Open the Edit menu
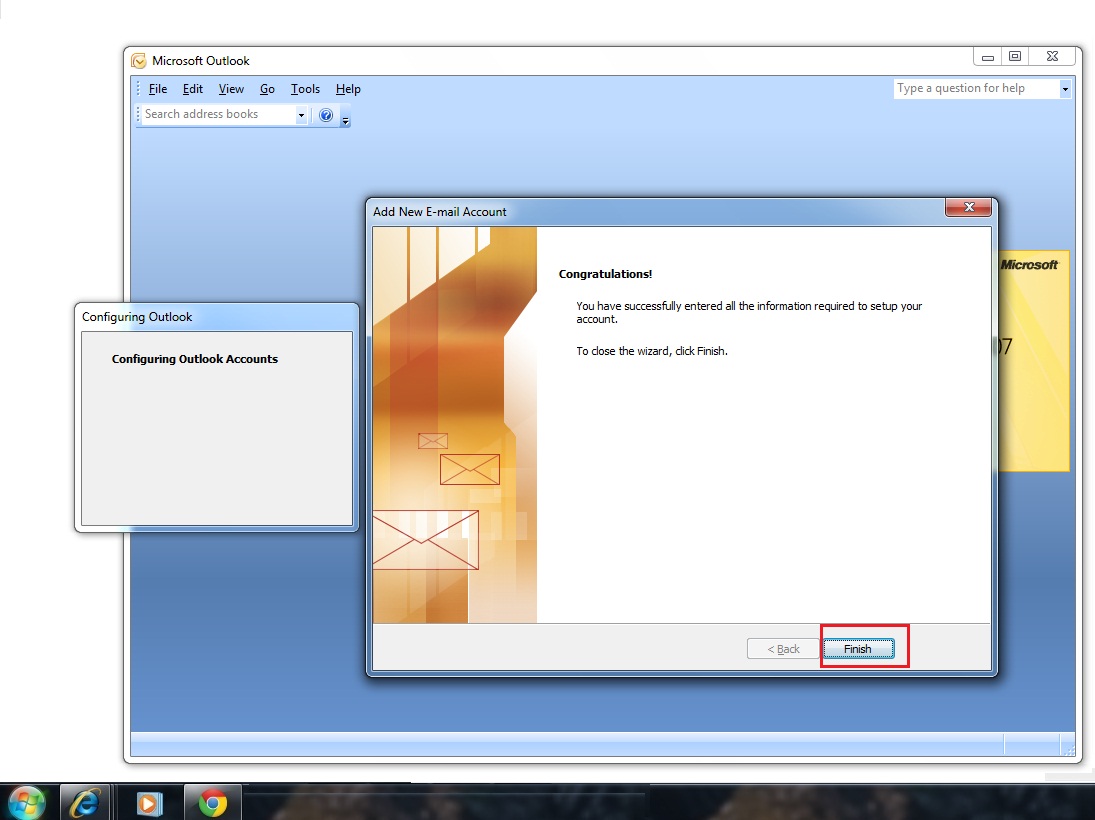 (193, 89)
